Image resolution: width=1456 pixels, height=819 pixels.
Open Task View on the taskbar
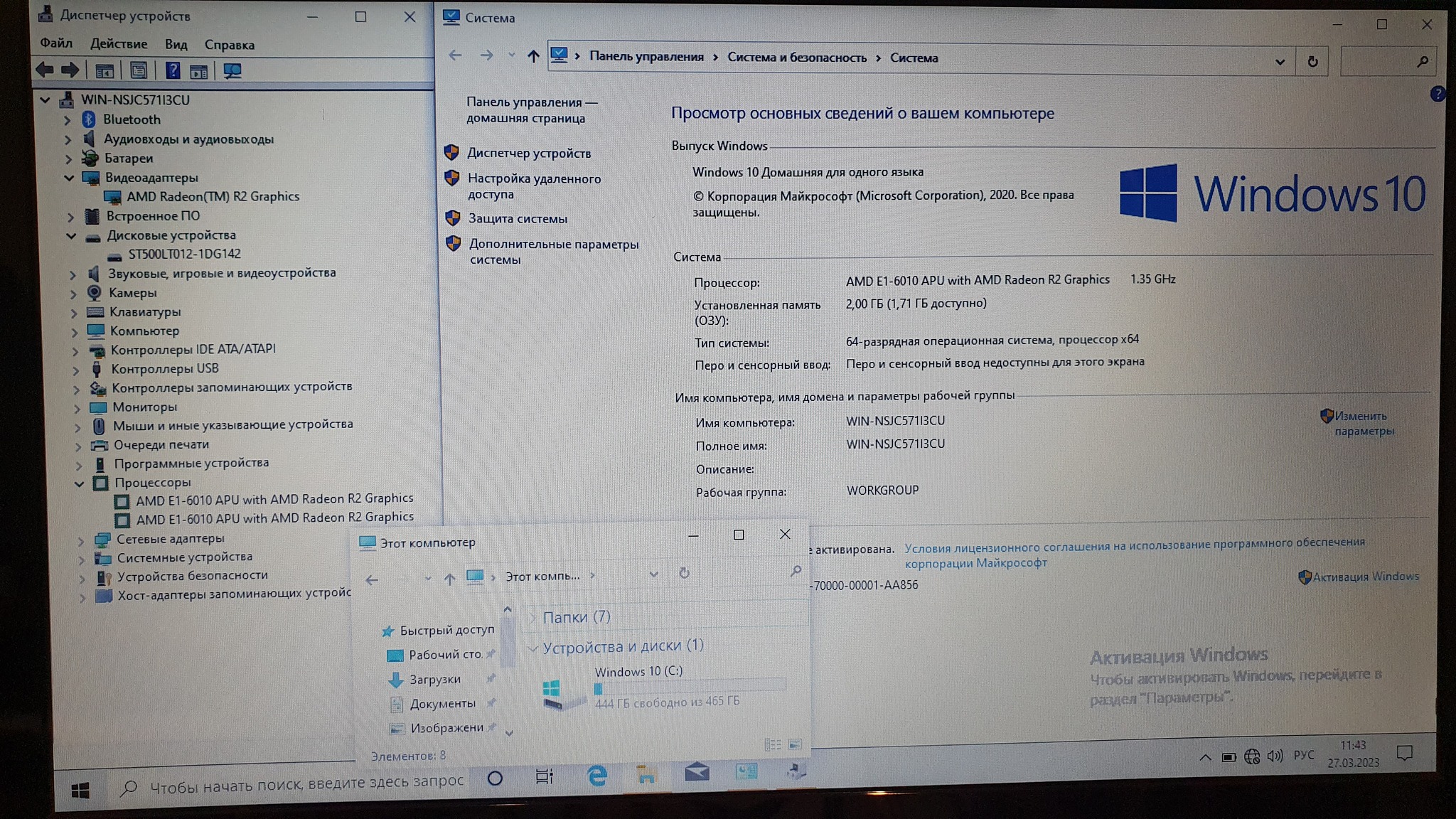(545, 776)
